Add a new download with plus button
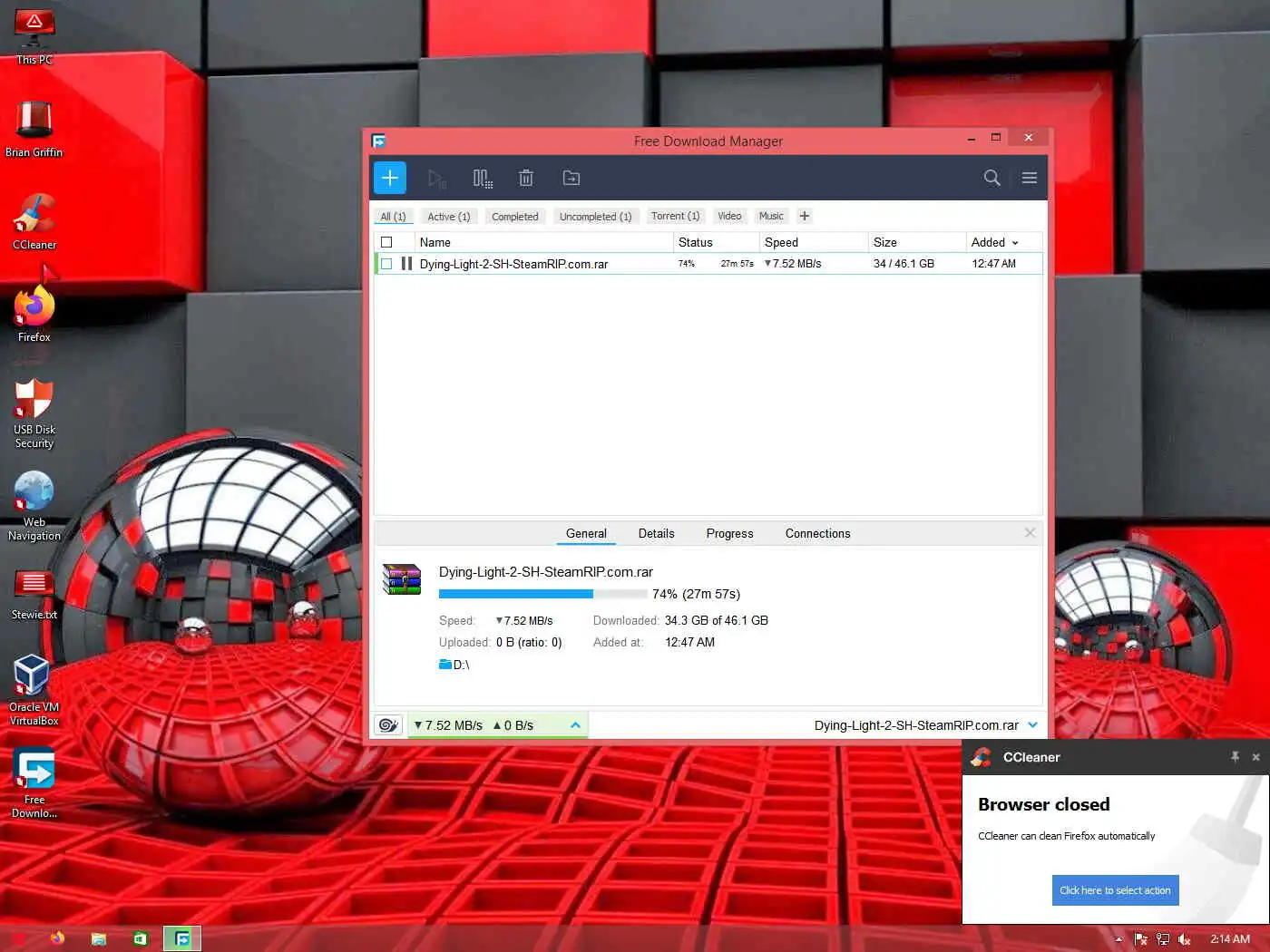1270x952 pixels. coord(390,178)
